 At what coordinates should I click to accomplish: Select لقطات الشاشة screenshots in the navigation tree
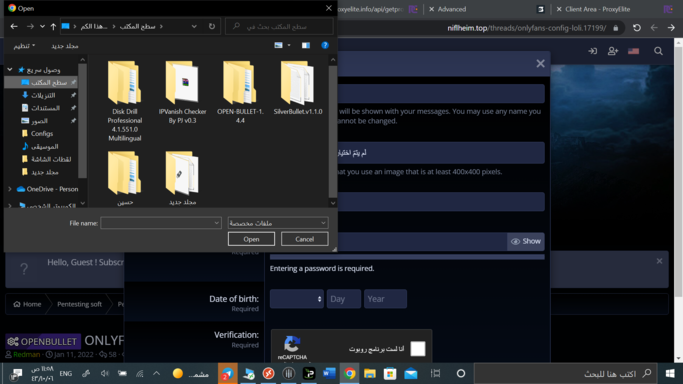[51, 159]
